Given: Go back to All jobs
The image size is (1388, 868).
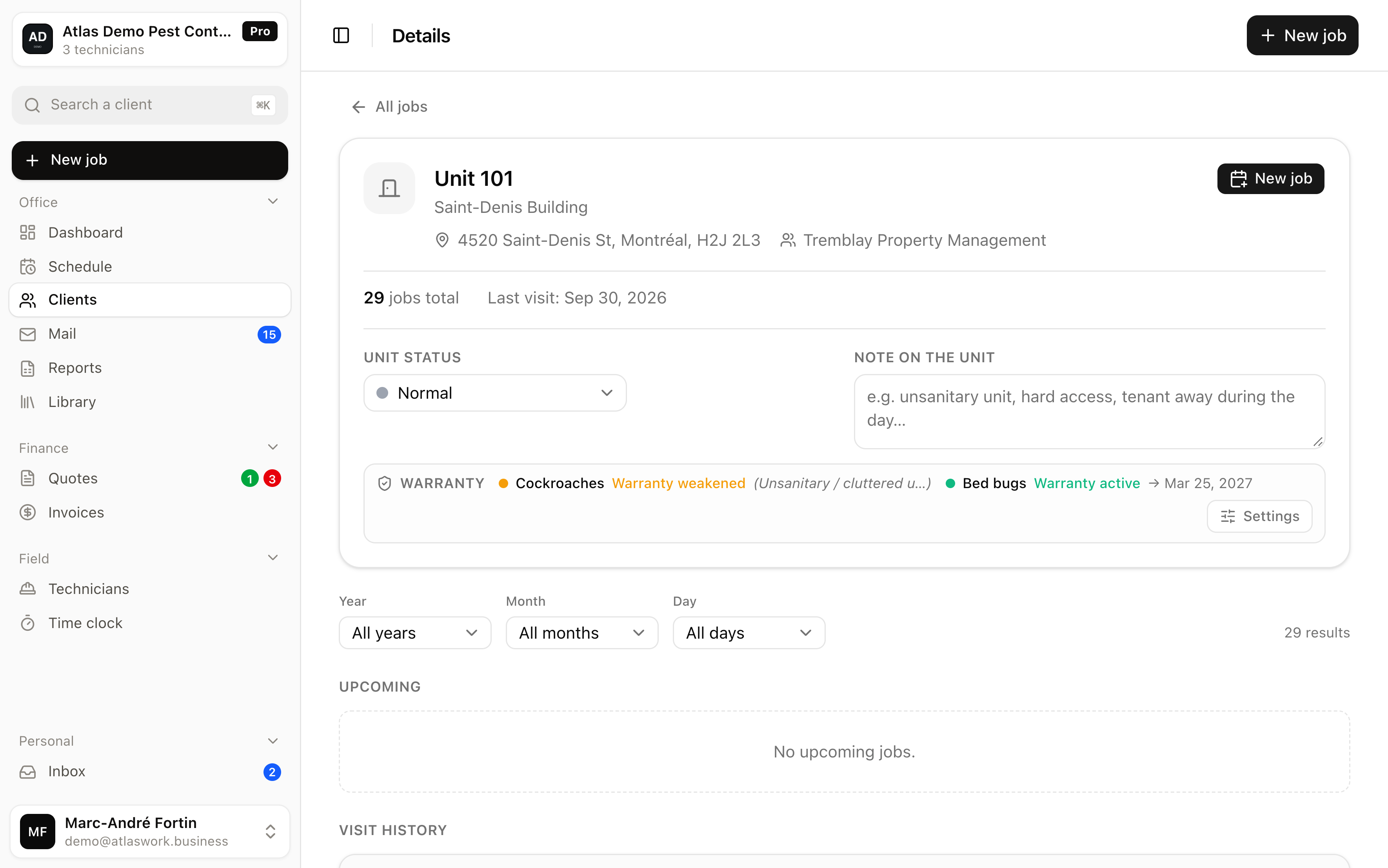Looking at the screenshot, I should [x=390, y=107].
